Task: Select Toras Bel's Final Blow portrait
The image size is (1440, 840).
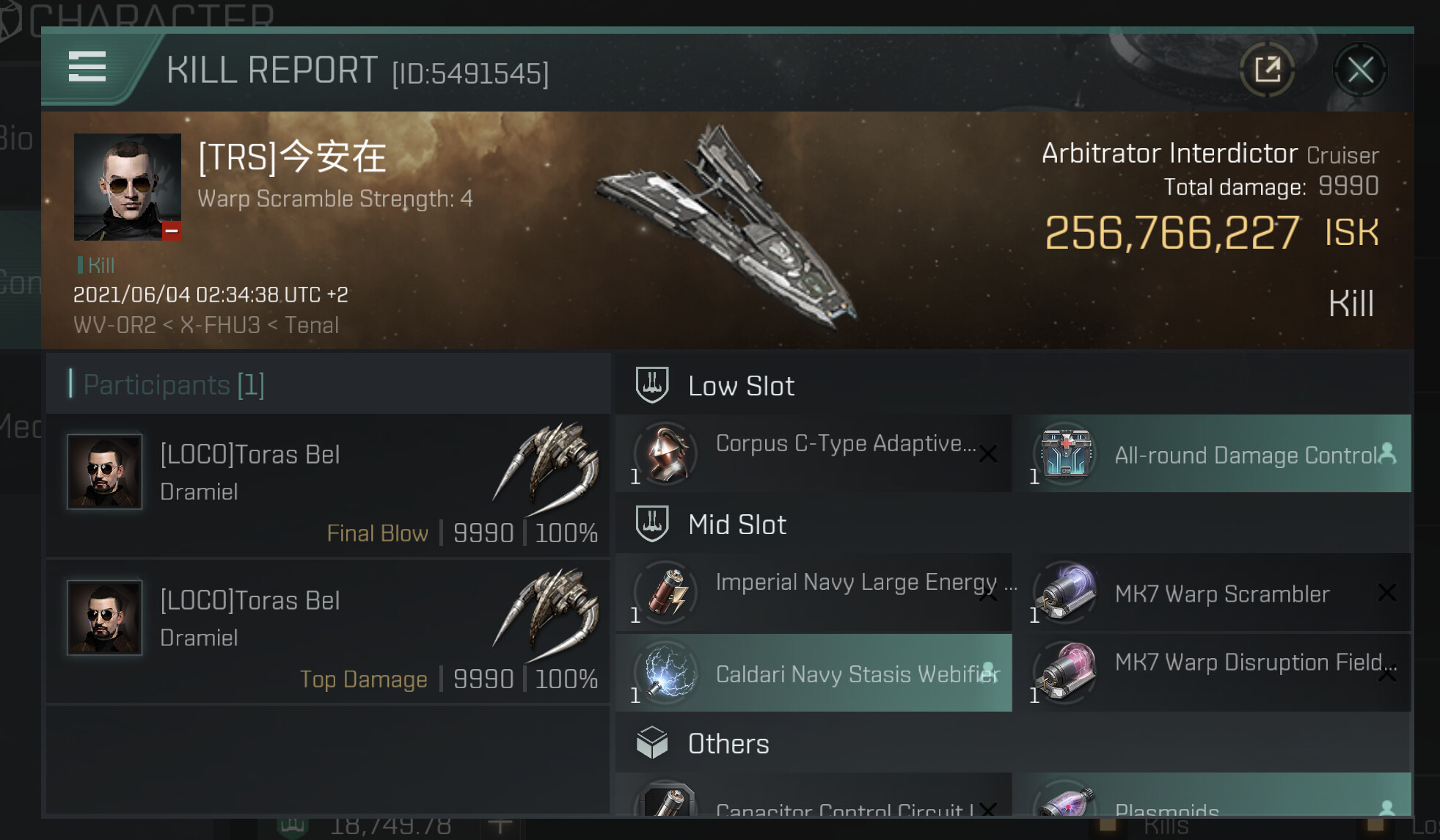Action: pyautogui.click(x=105, y=472)
